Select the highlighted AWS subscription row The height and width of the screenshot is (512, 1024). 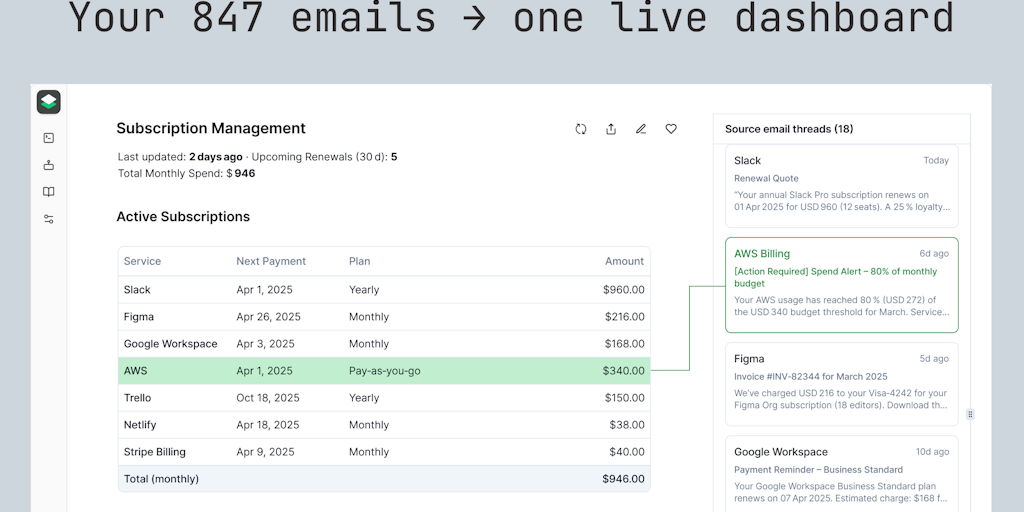point(384,371)
